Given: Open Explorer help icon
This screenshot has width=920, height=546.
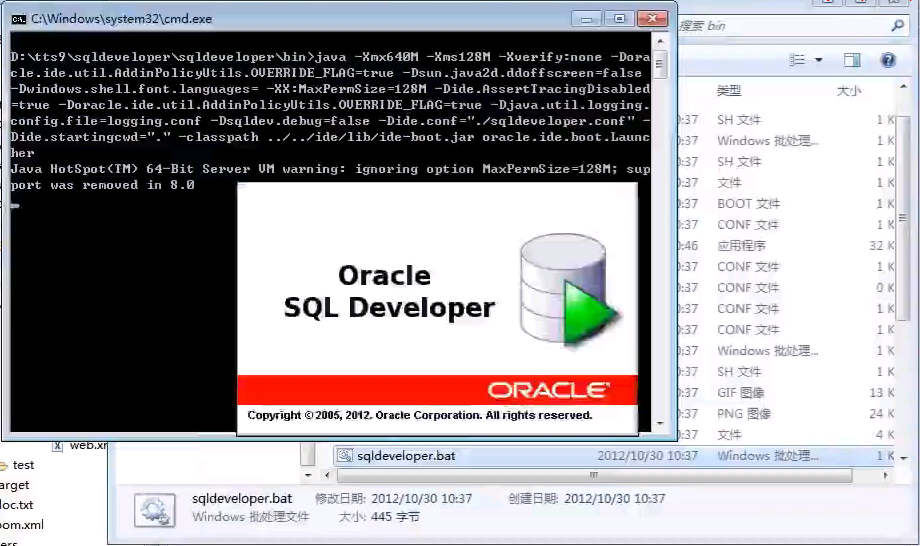Looking at the screenshot, I should point(888,60).
